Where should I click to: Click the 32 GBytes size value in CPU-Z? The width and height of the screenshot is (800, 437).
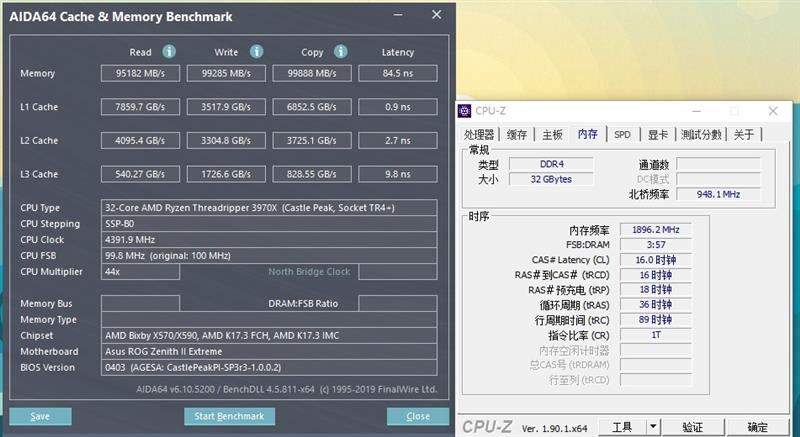pos(552,179)
